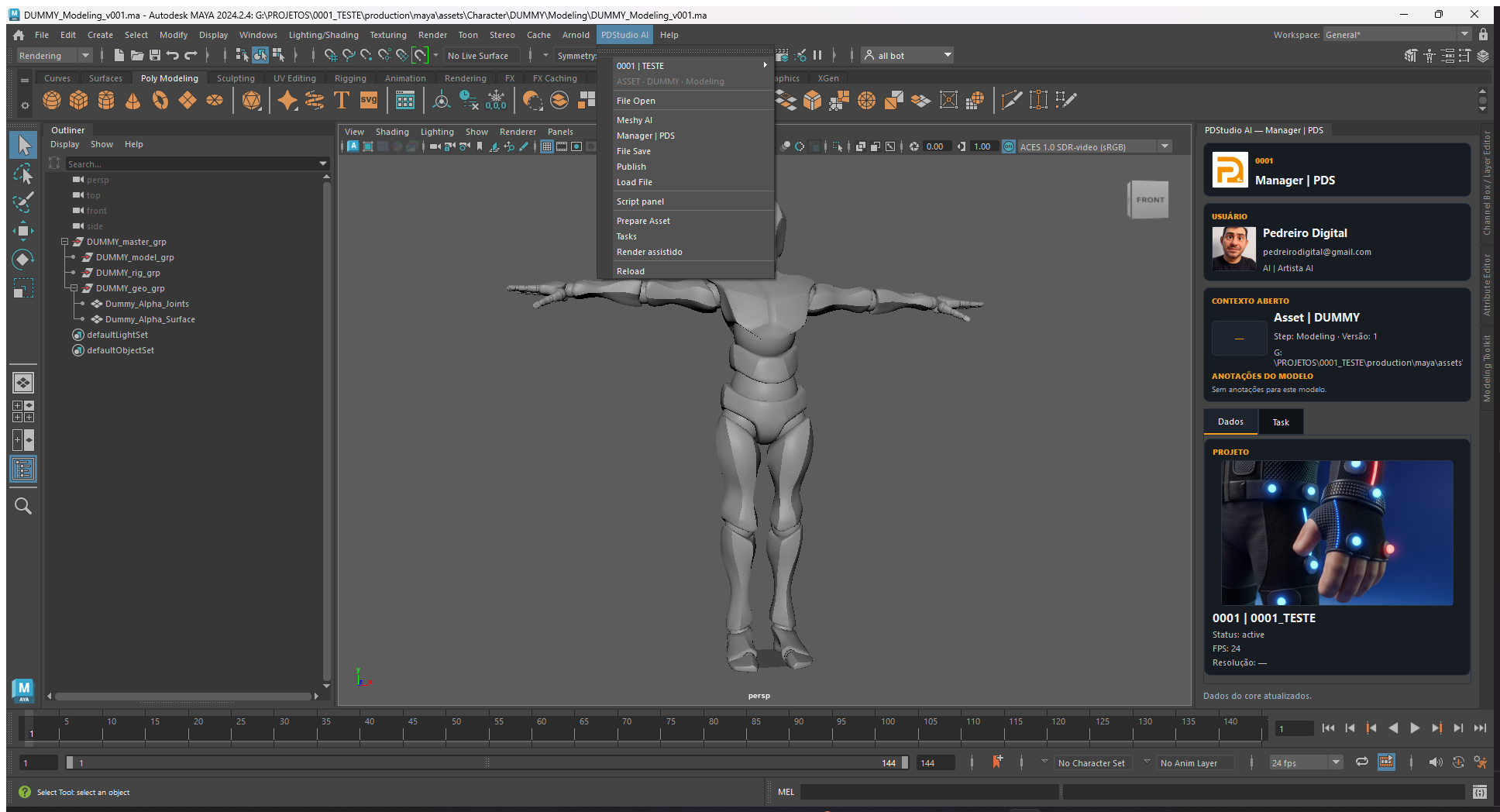Click the MEL command line input field

[x=929, y=792]
